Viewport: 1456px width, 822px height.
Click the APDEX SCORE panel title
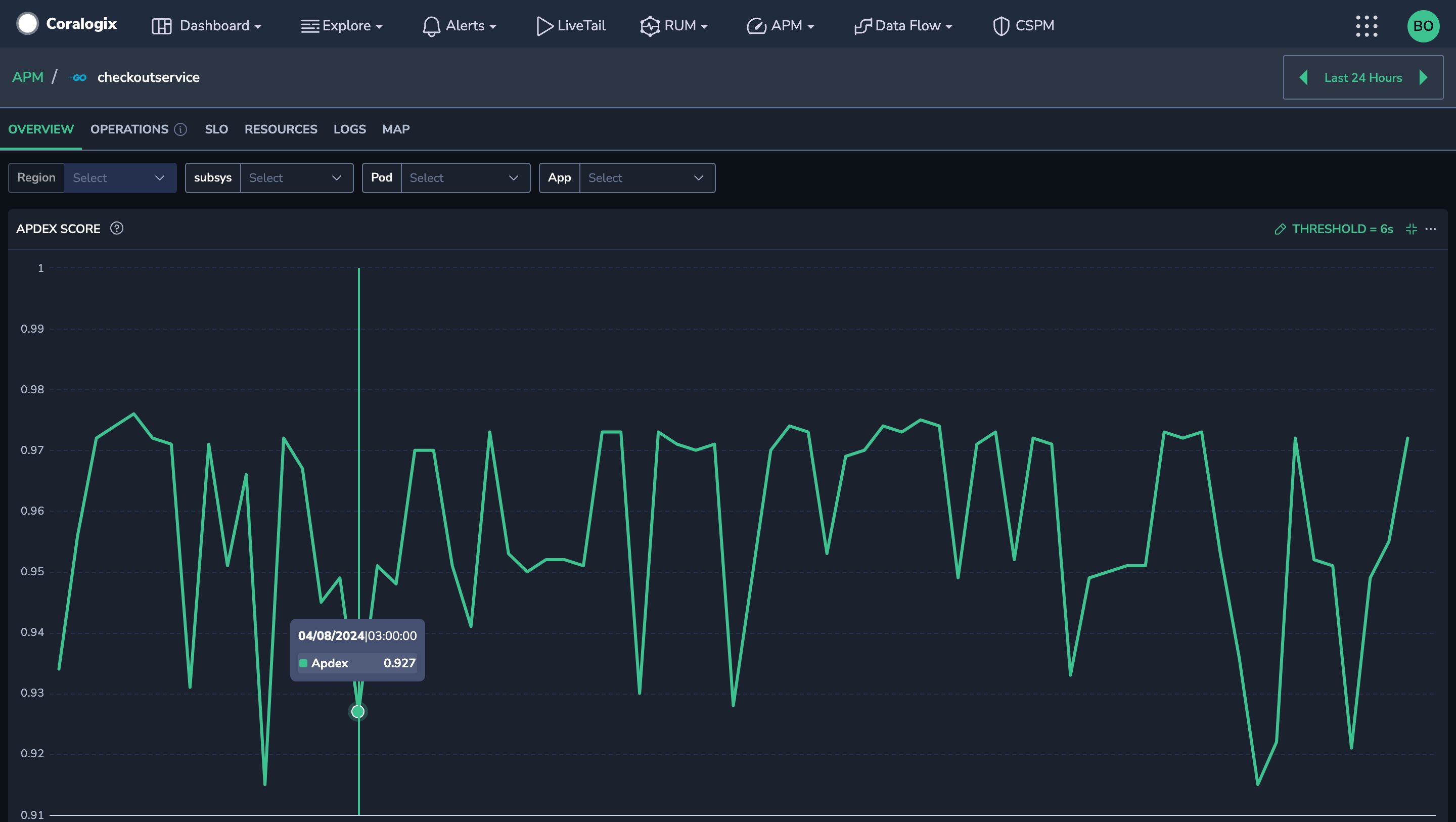58,229
